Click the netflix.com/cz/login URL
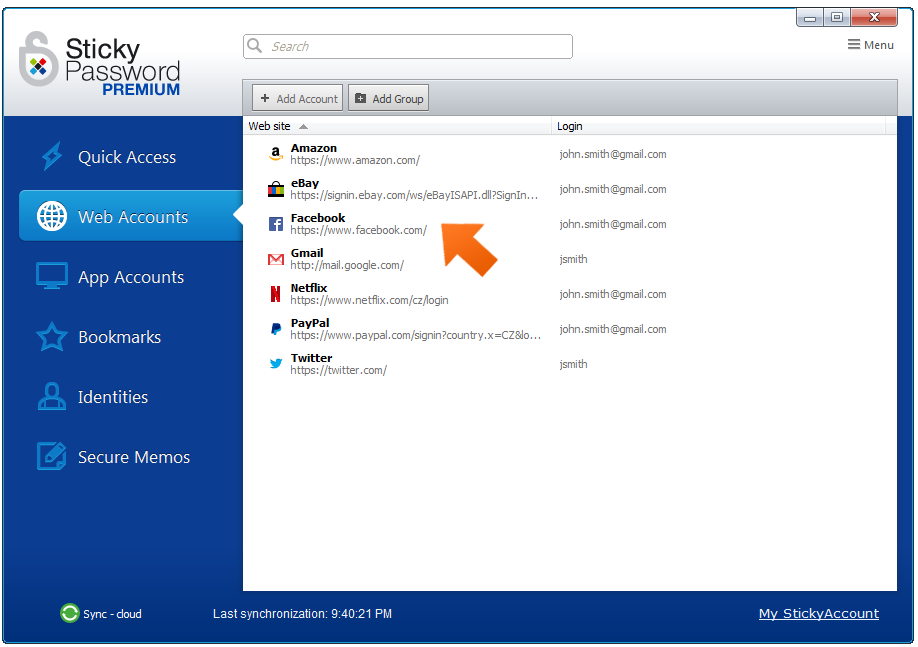 369,300
